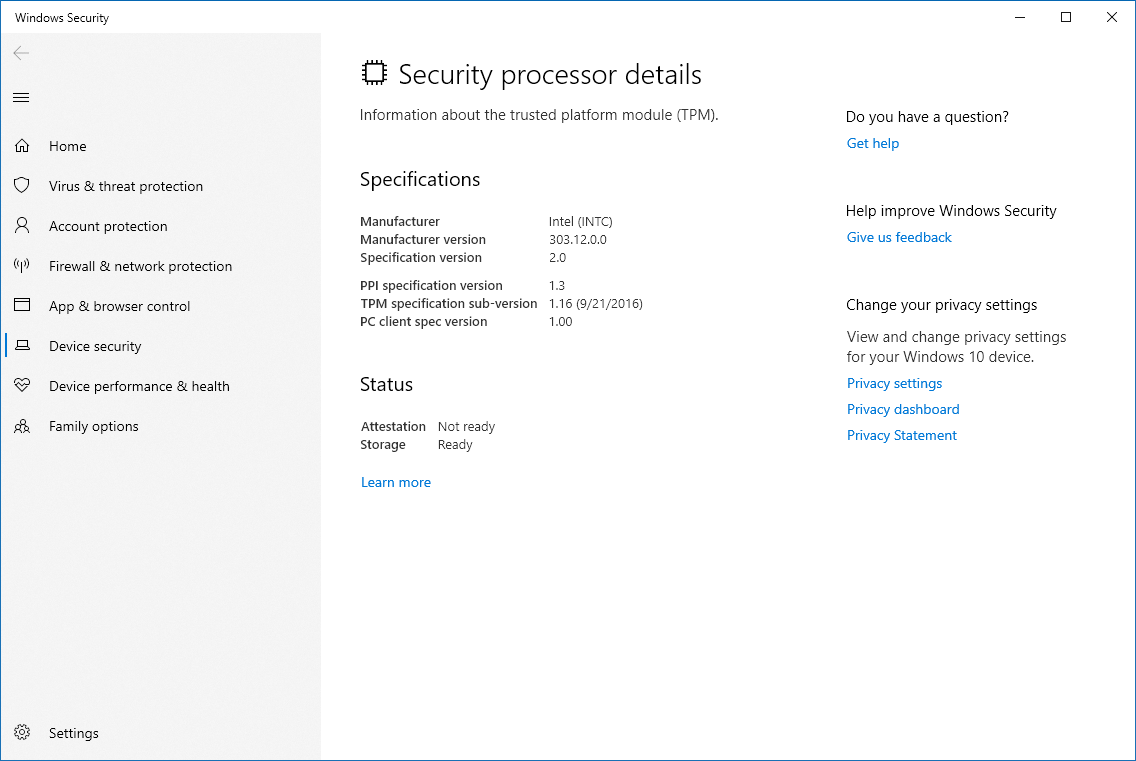This screenshot has width=1136, height=761.
Task: Click the Learn more link
Action: click(x=396, y=483)
